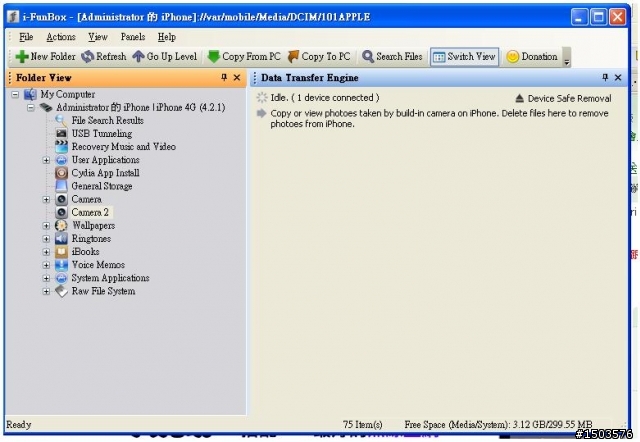640x442 pixels.
Task: Close the Folder View panel
Action: (x=237, y=77)
